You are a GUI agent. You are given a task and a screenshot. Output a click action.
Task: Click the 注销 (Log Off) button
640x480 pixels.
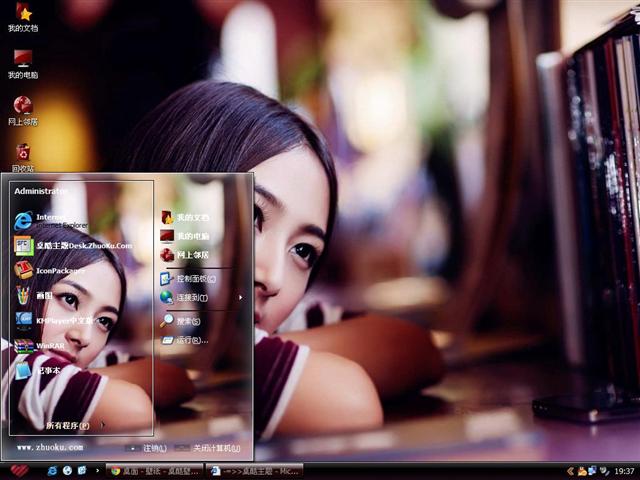click(148, 448)
